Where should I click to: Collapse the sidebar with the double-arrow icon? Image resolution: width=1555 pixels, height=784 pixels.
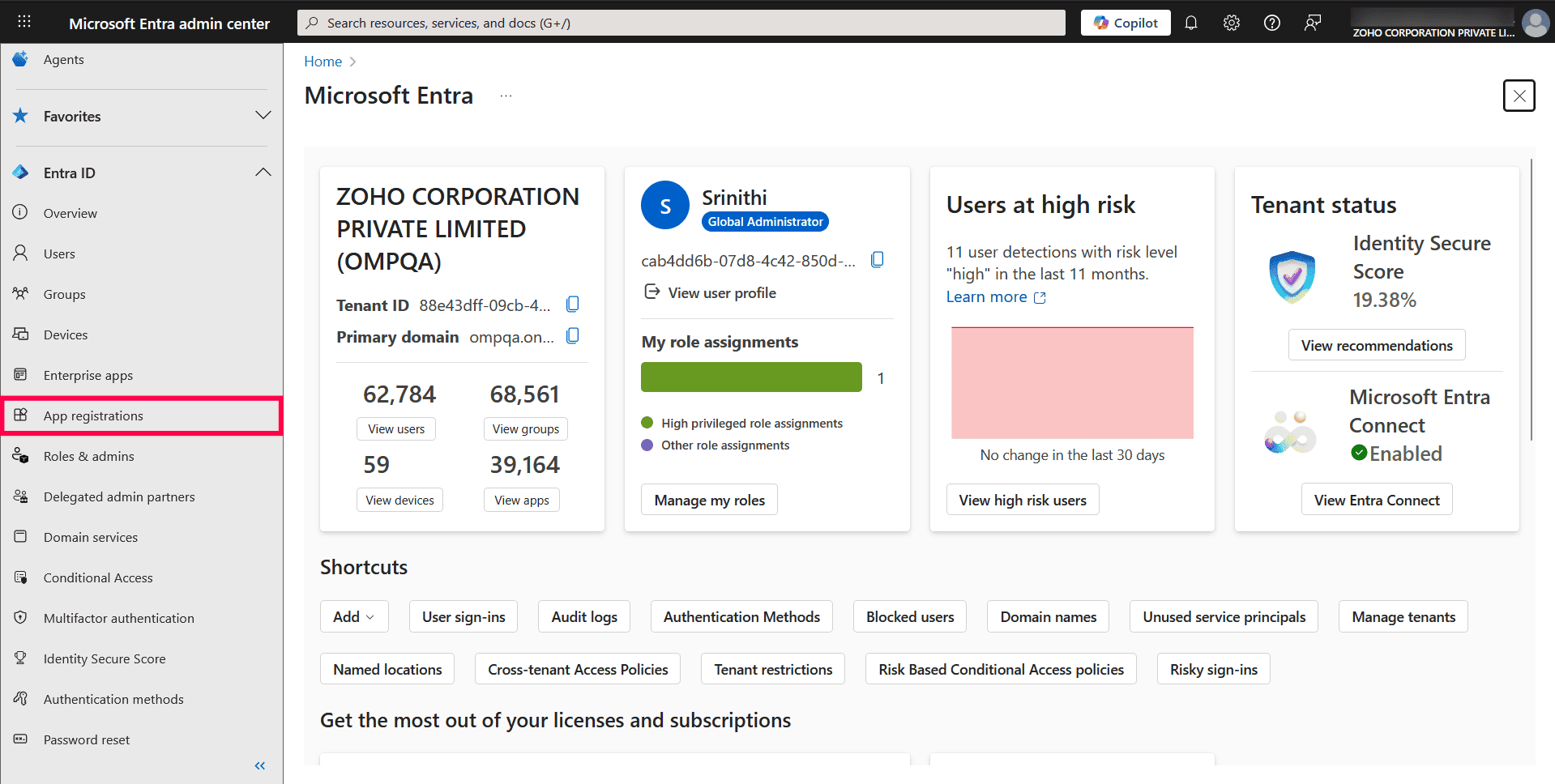pos(260,765)
